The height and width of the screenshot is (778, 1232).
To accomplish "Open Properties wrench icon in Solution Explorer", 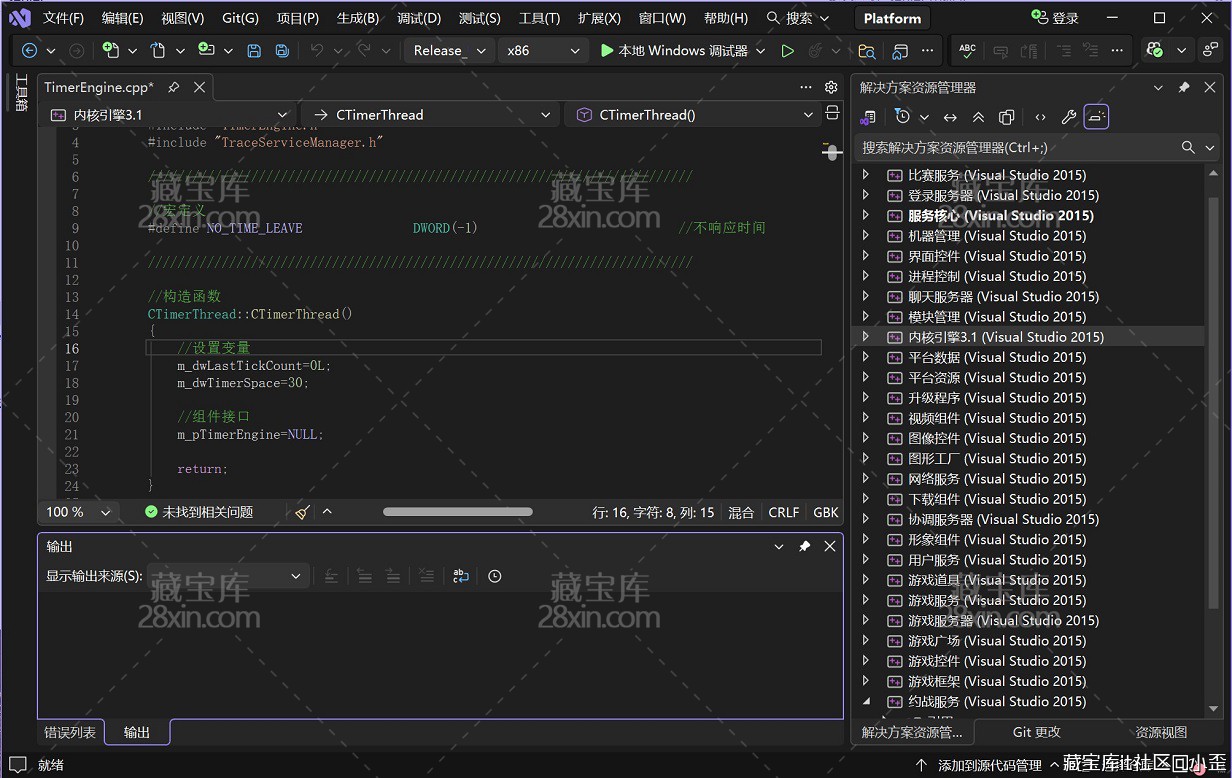I will [1068, 117].
